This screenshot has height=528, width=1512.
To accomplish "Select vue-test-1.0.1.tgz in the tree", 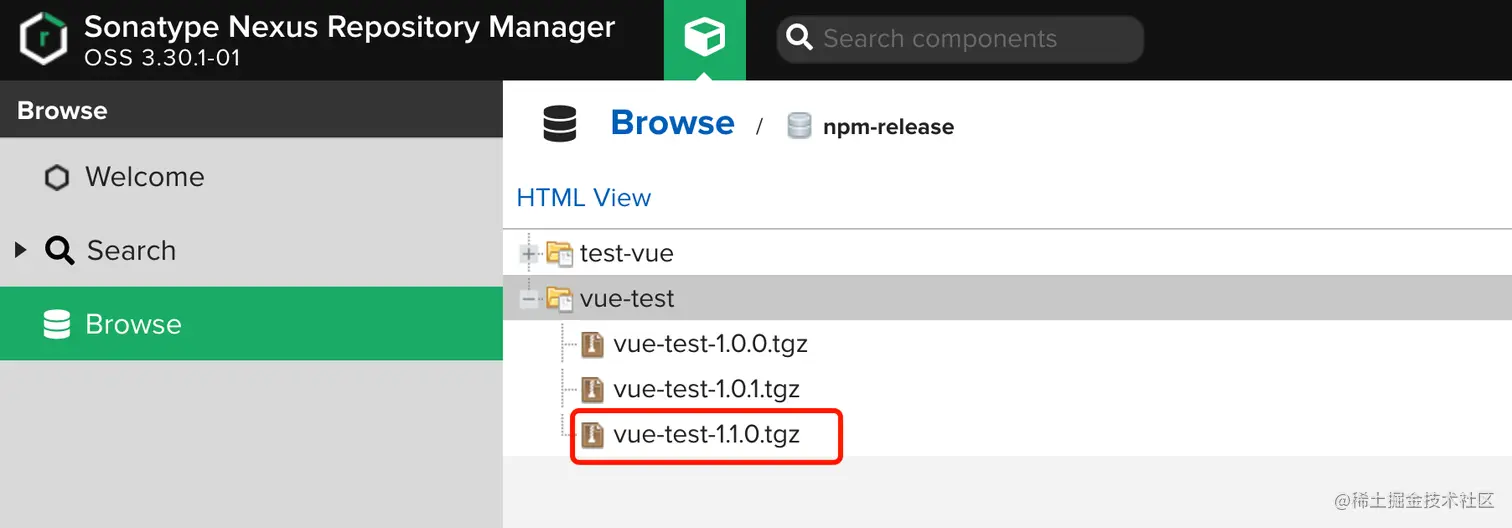I will tap(706, 389).
